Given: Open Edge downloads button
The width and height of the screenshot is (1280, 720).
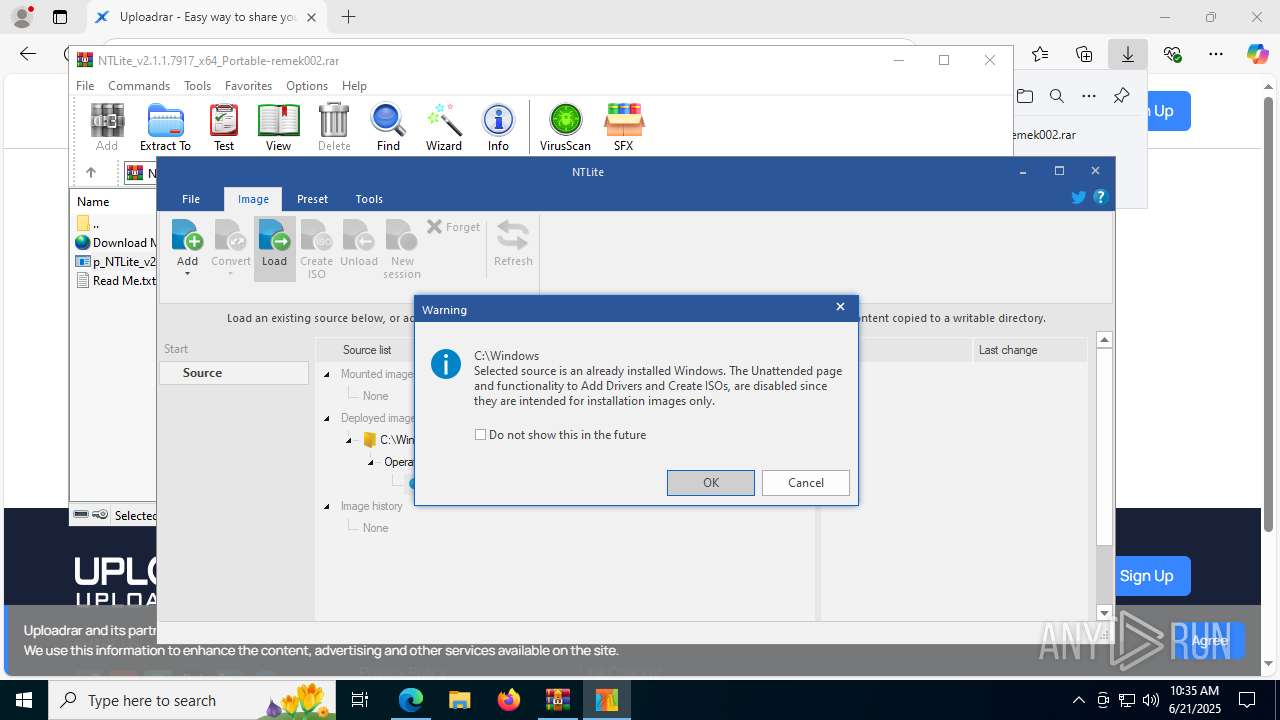Looking at the screenshot, I should 1127,54.
